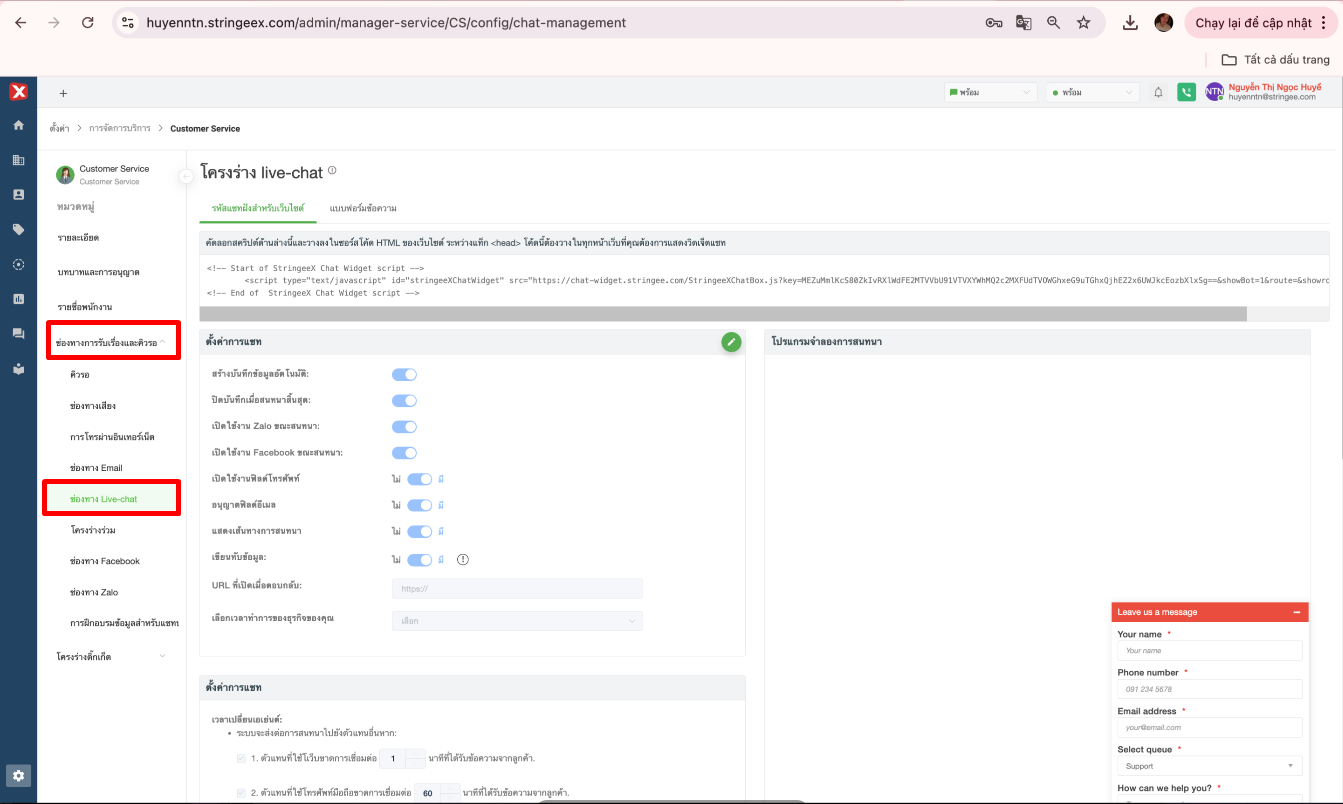Toggle the first chat settings switch
This screenshot has height=804, width=1343.
click(404, 374)
